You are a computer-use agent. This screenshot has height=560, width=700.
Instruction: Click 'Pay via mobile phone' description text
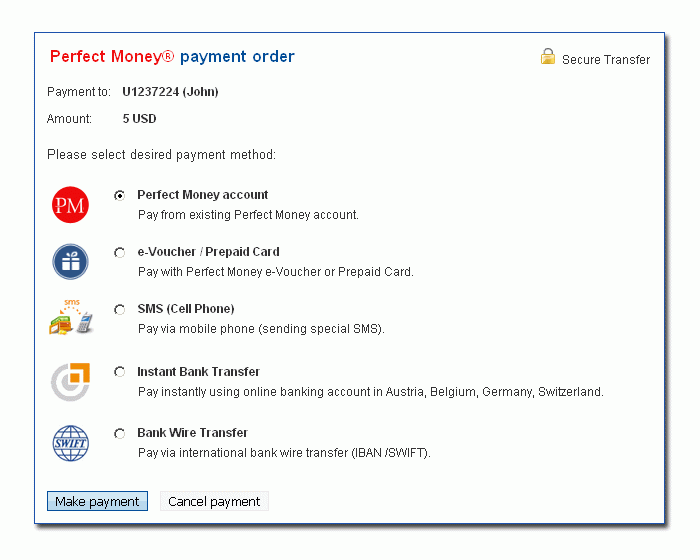pos(261,329)
